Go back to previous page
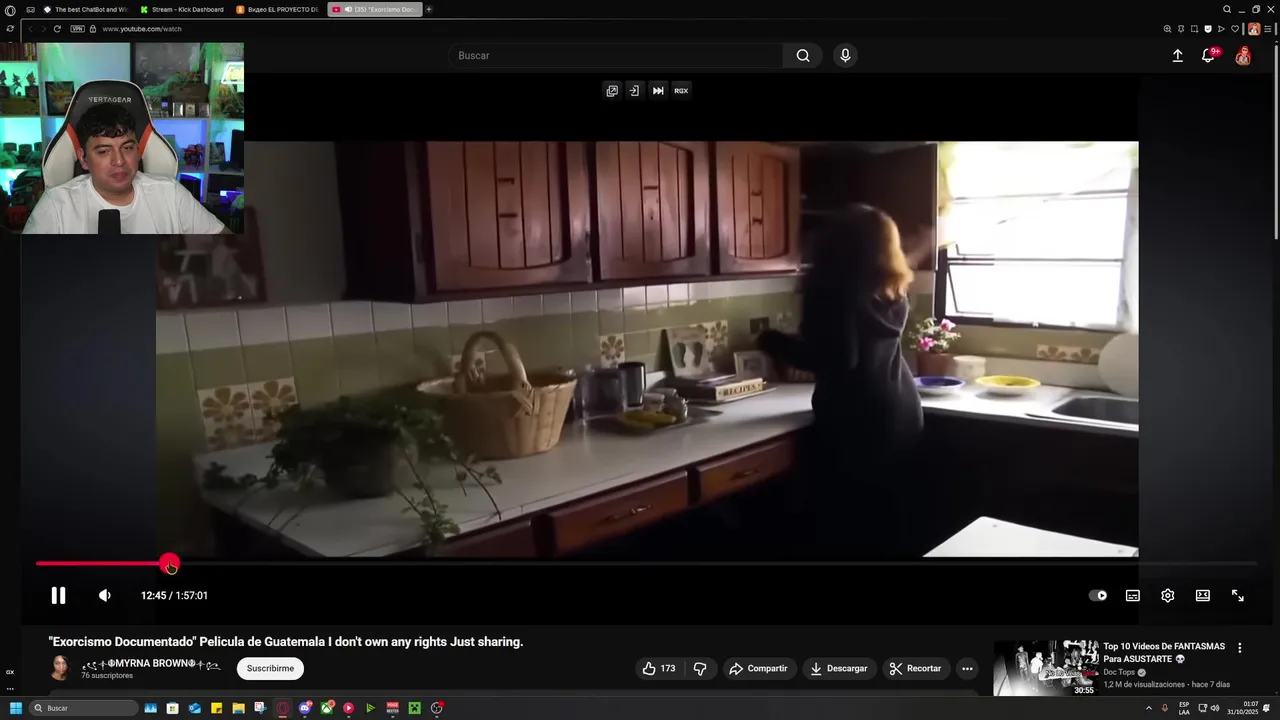1280x720 pixels. (30, 29)
